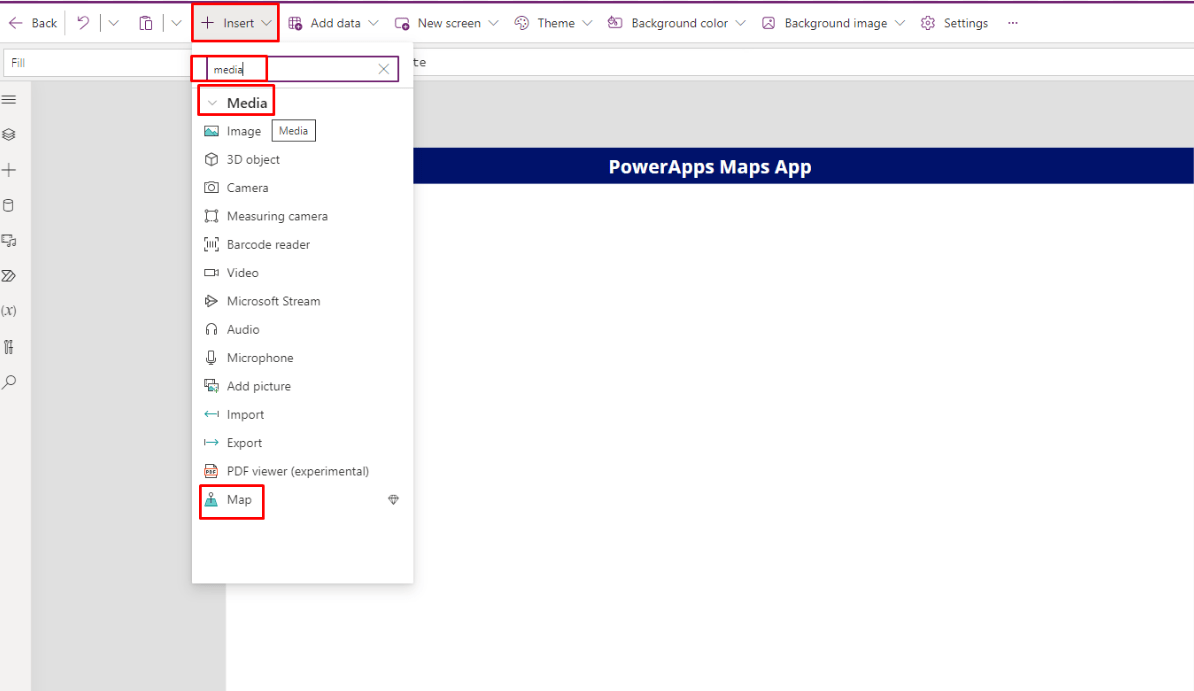This screenshot has height=691, width=1194.
Task: Select the Data sources icon
Action: [x=9, y=204]
